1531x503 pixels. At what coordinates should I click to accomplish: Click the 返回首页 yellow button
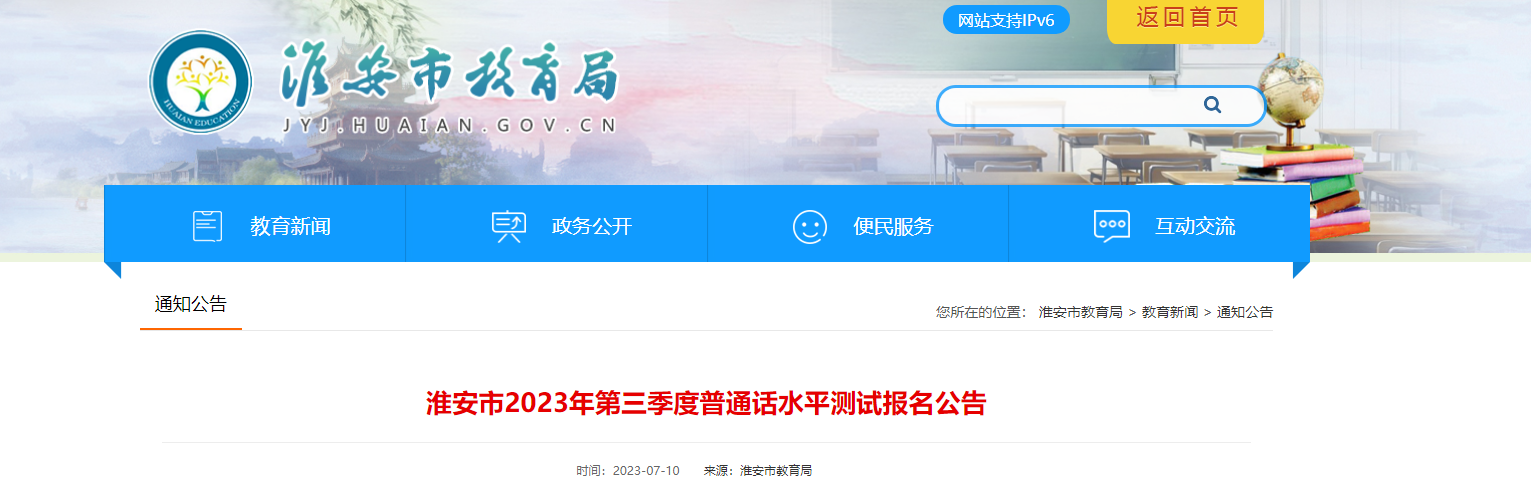1186,18
